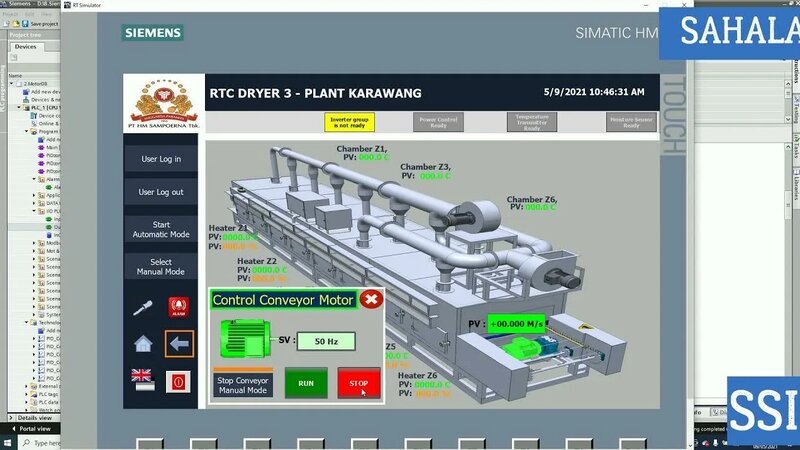Collapse the Technology objects folder
This screenshot has width=800, height=450.
point(27,322)
